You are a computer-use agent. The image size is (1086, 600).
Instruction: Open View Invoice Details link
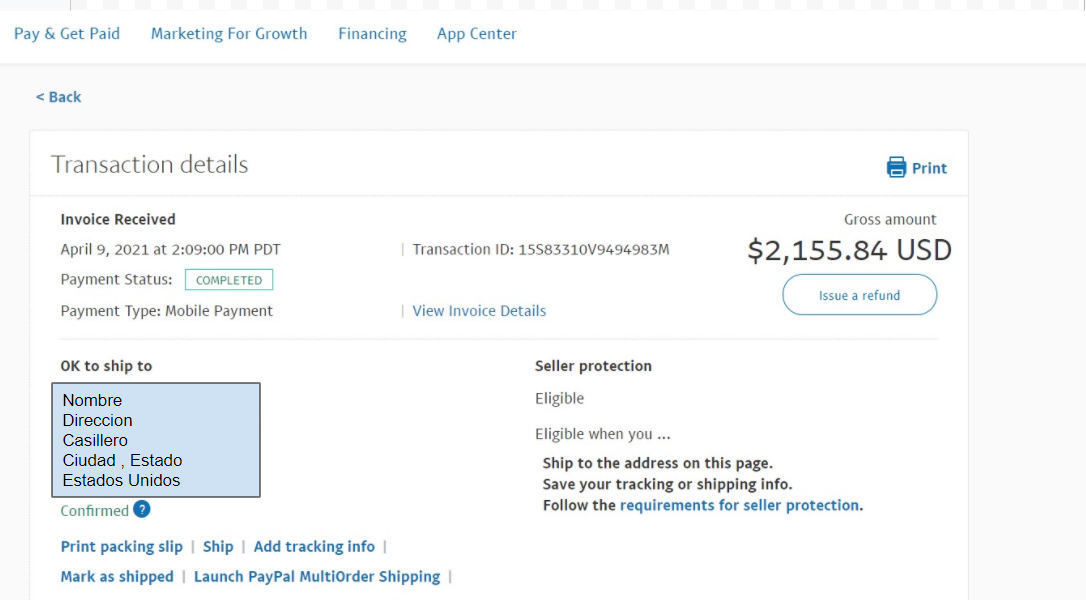(x=479, y=311)
